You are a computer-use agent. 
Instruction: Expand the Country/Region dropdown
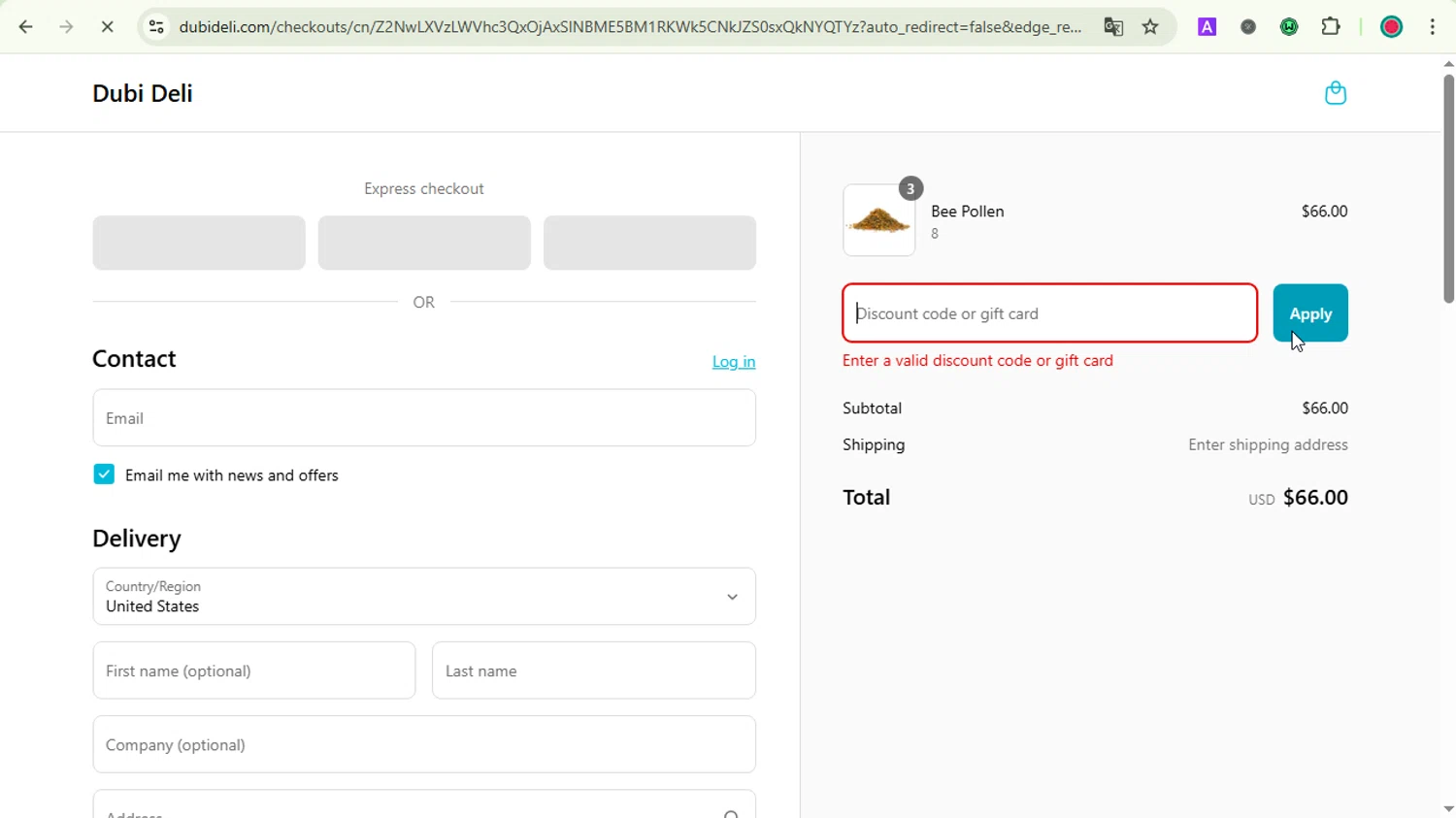click(424, 597)
